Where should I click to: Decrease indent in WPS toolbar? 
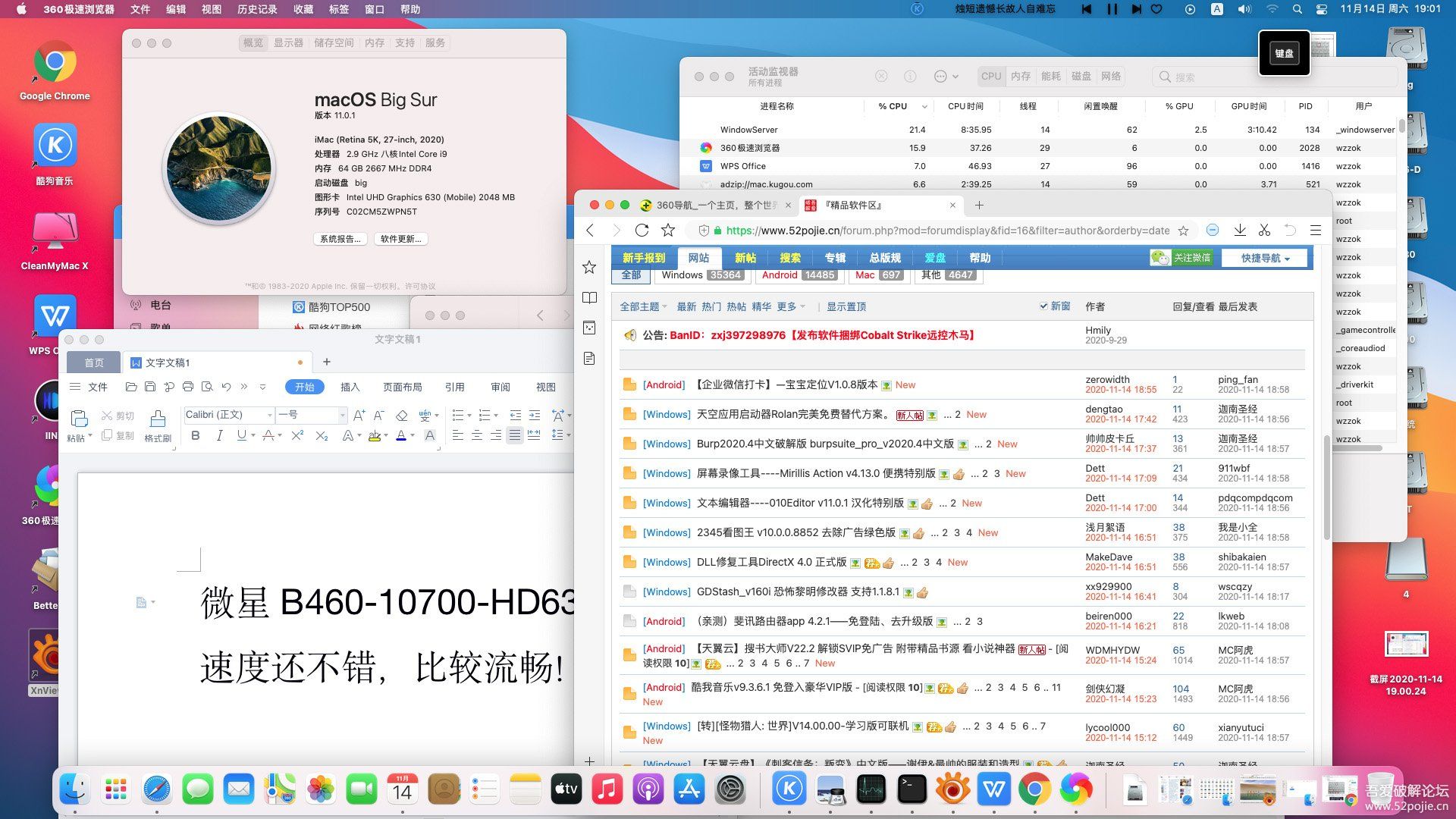pos(516,415)
